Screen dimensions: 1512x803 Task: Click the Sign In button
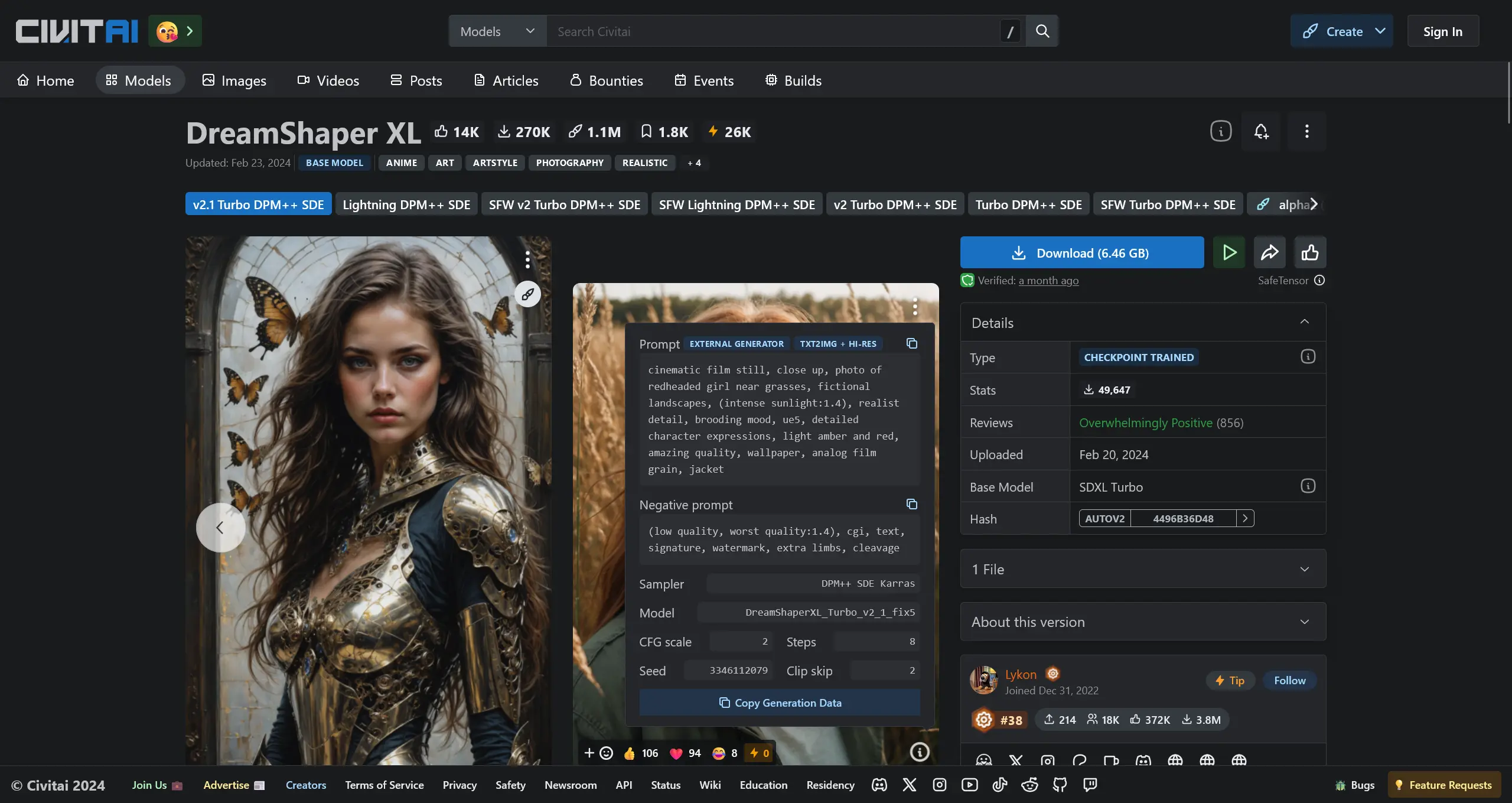1443,31
